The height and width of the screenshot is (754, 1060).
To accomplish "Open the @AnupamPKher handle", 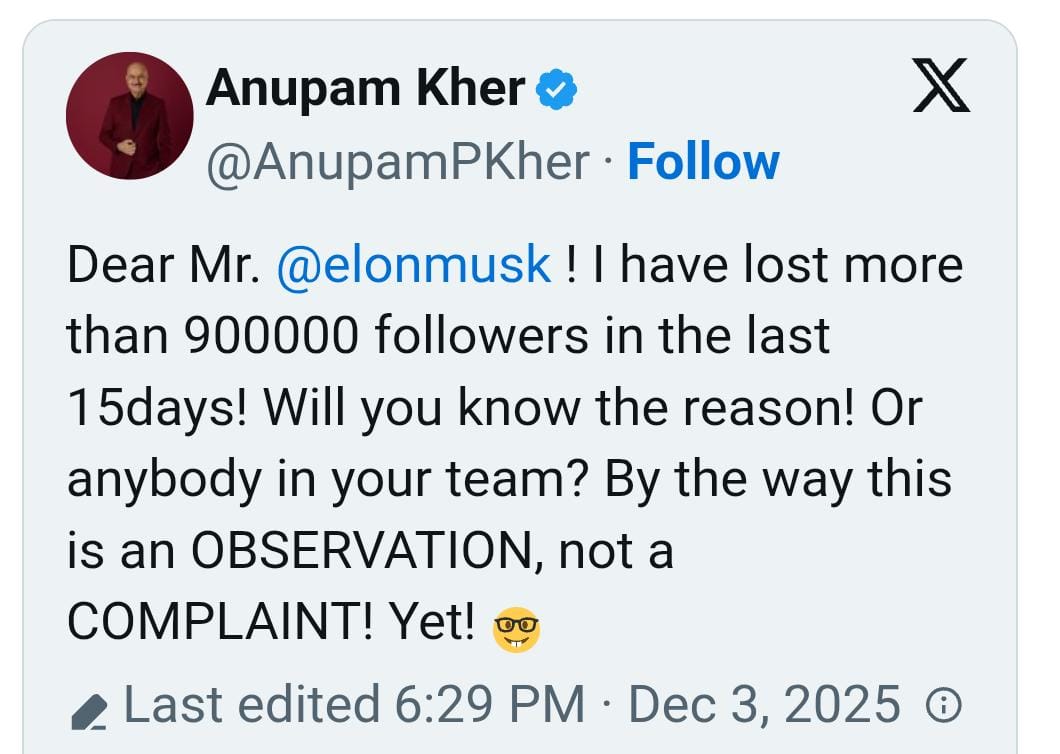I will [398, 162].
